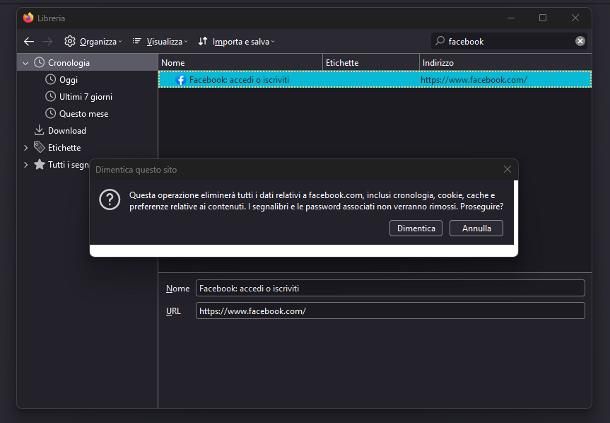Click the Nome text field

[390, 288]
